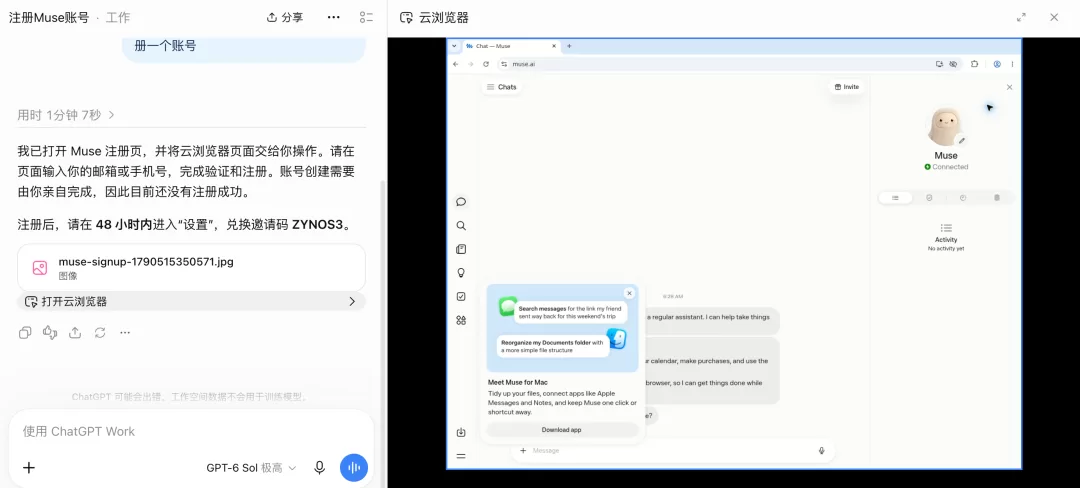The height and width of the screenshot is (488, 1080).
Task: Expand the cloud browser panel to fullscreen
Action: tap(1021, 17)
